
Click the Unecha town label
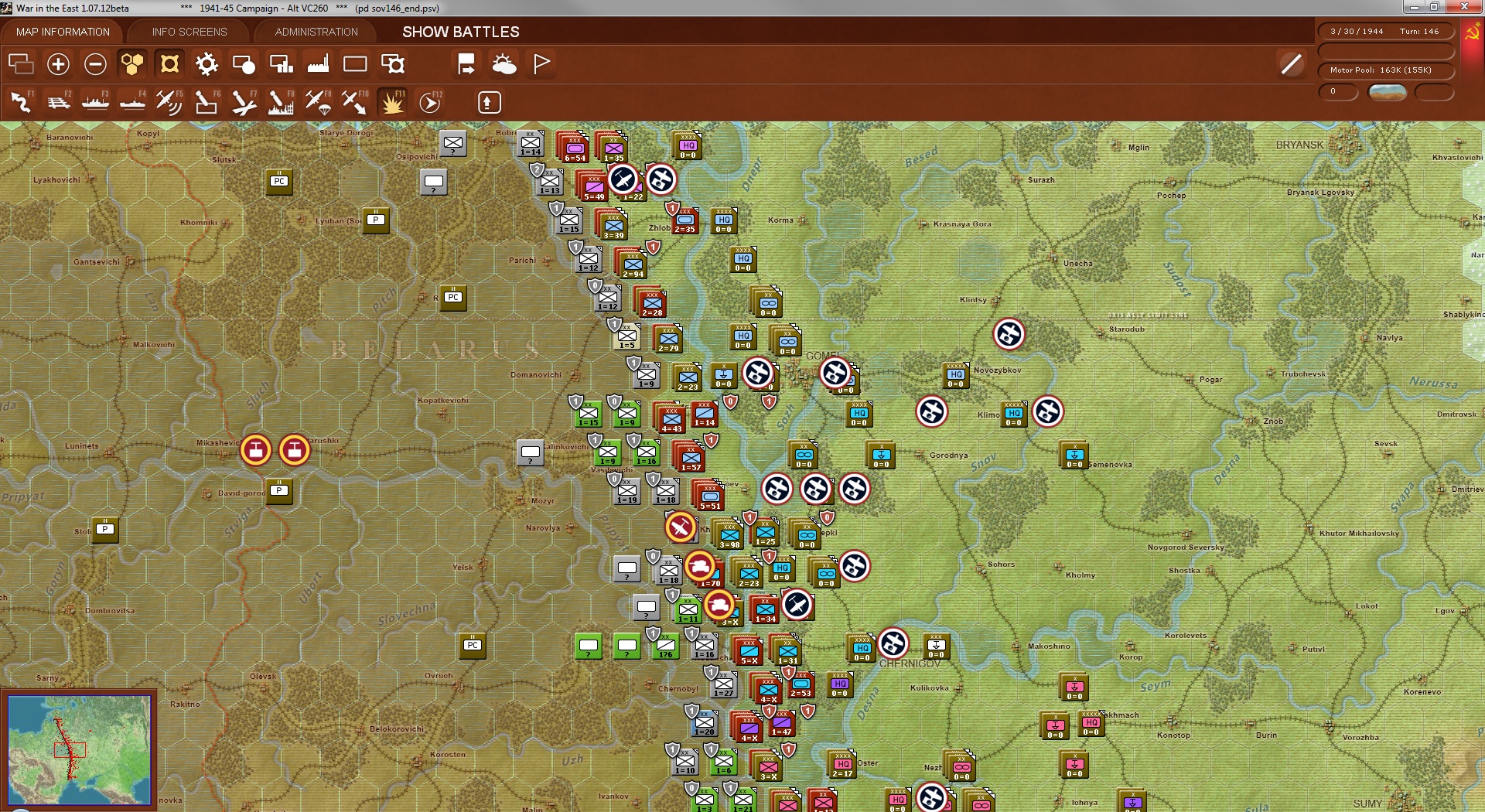[1077, 264]
